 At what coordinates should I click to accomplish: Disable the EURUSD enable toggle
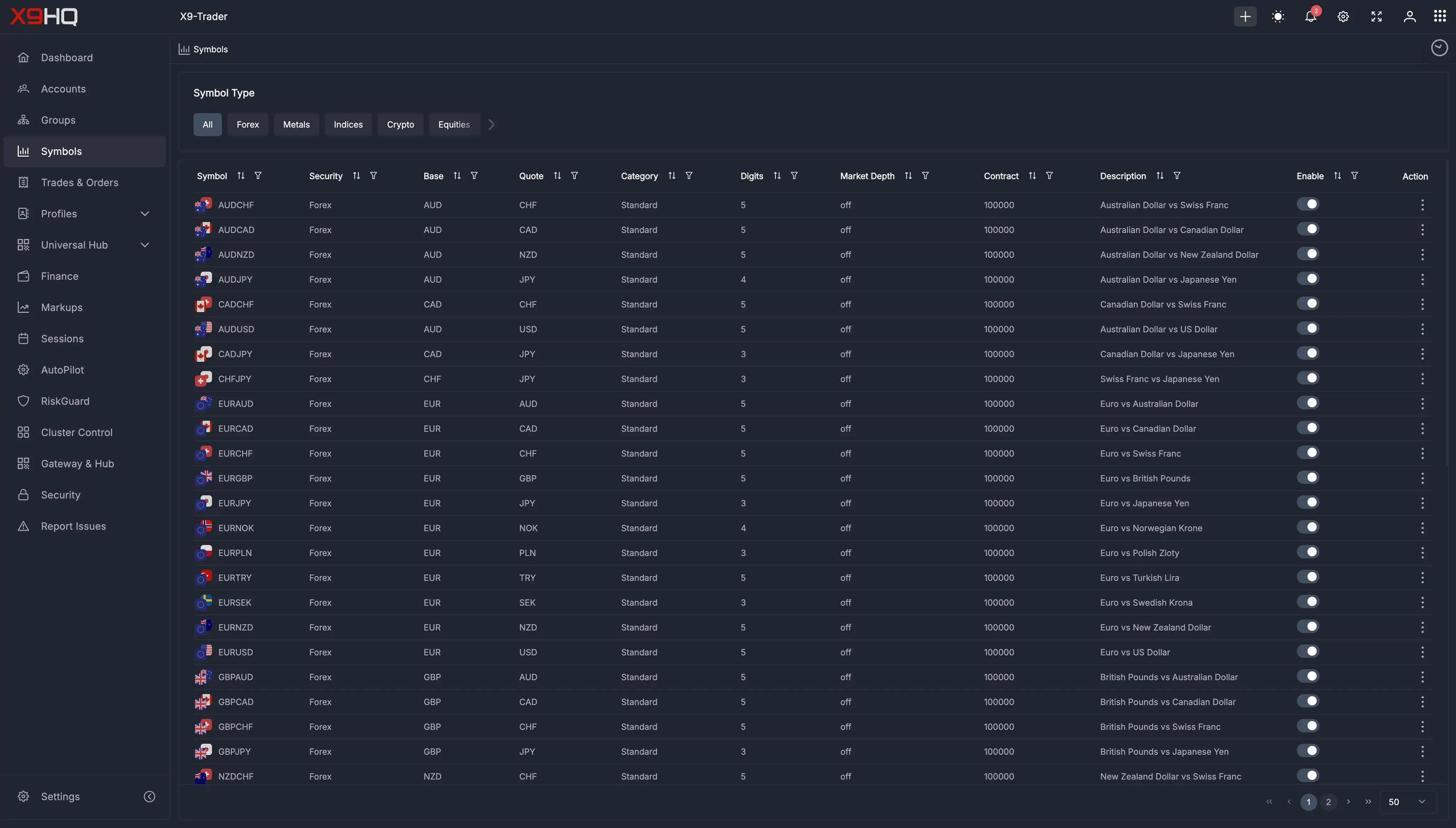(1308, 652)
